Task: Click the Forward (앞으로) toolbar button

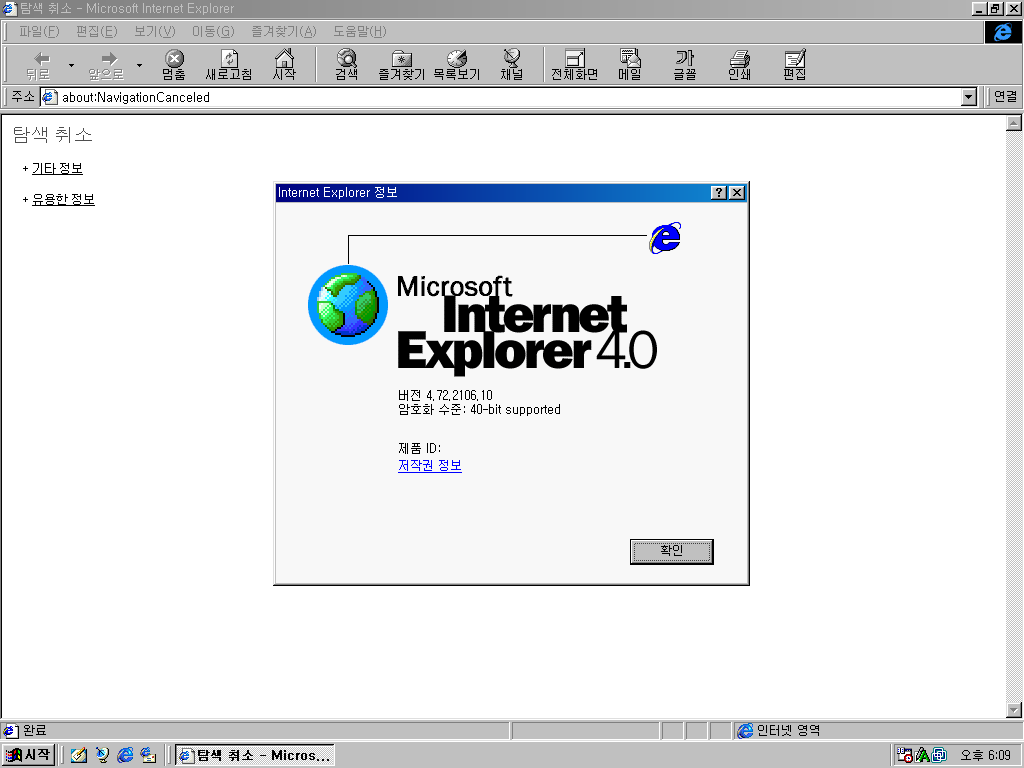Action: coord(106,65)
